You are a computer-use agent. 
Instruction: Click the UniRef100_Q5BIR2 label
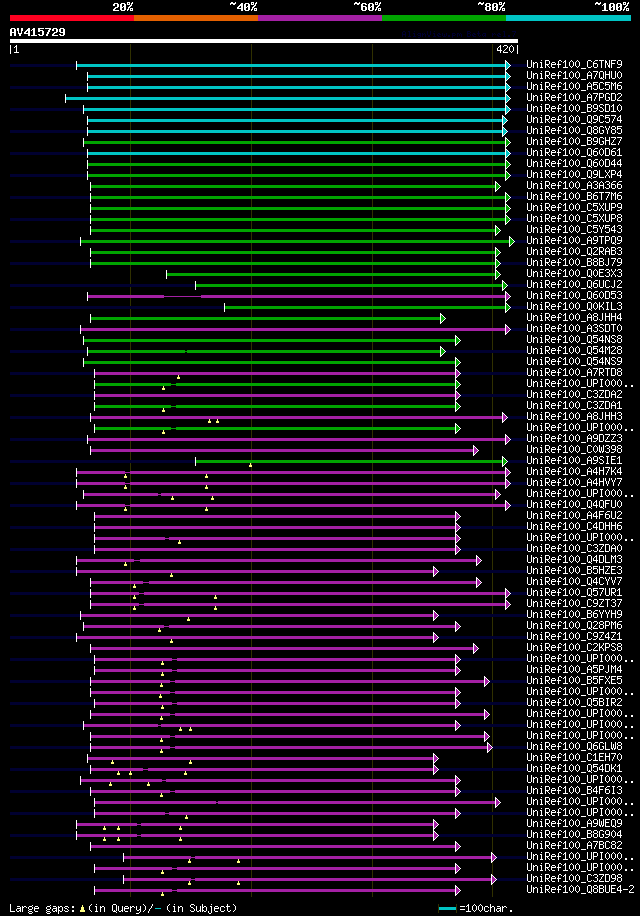(575, 702)
